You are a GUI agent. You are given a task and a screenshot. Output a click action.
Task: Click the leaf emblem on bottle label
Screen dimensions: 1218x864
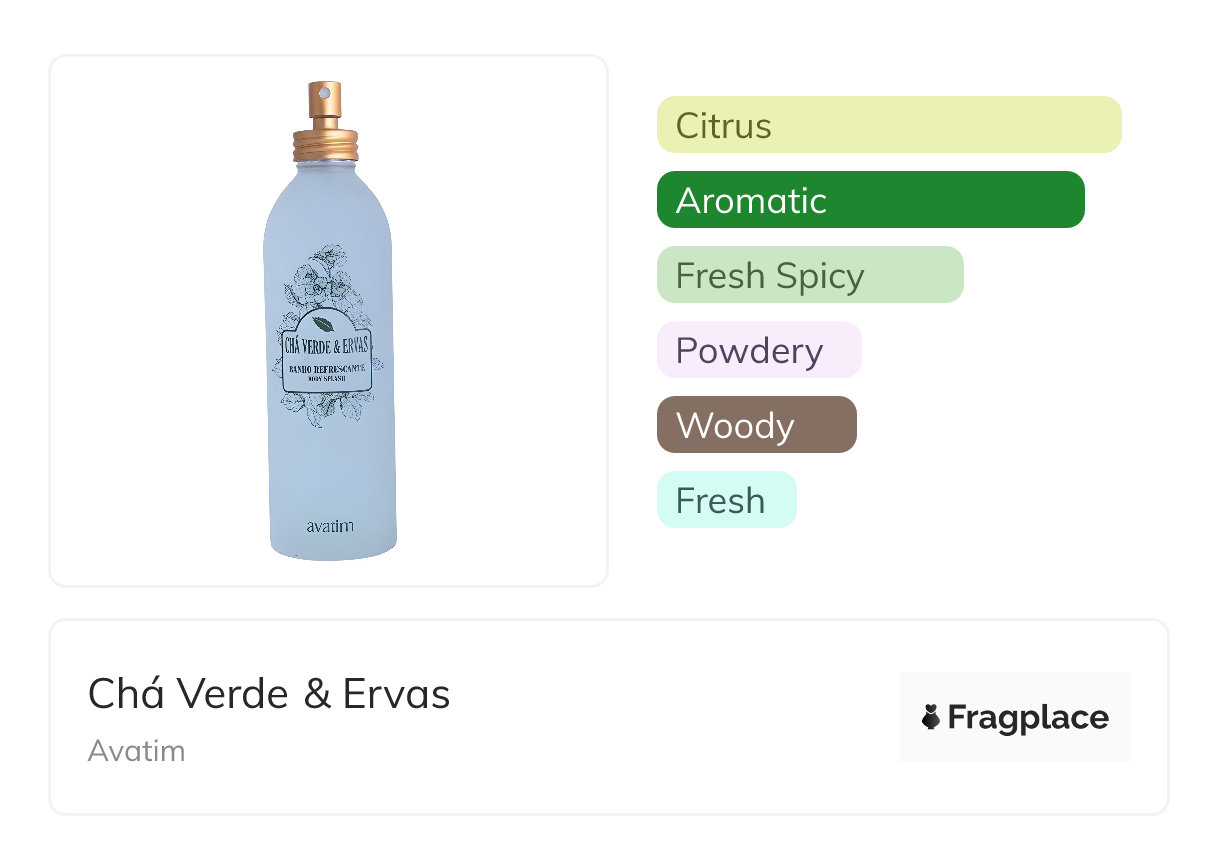coord(323,323)
